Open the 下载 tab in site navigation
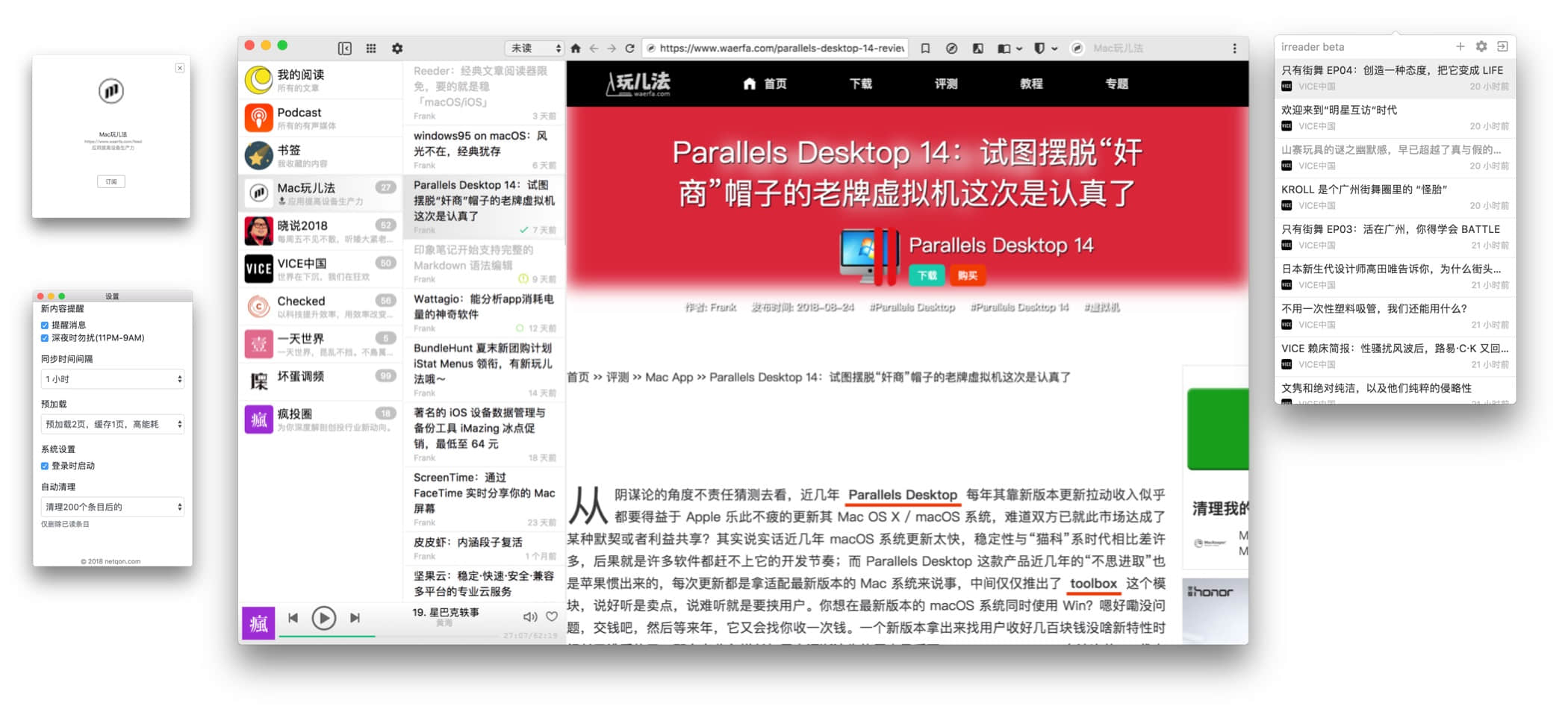 tap(860, 84)
